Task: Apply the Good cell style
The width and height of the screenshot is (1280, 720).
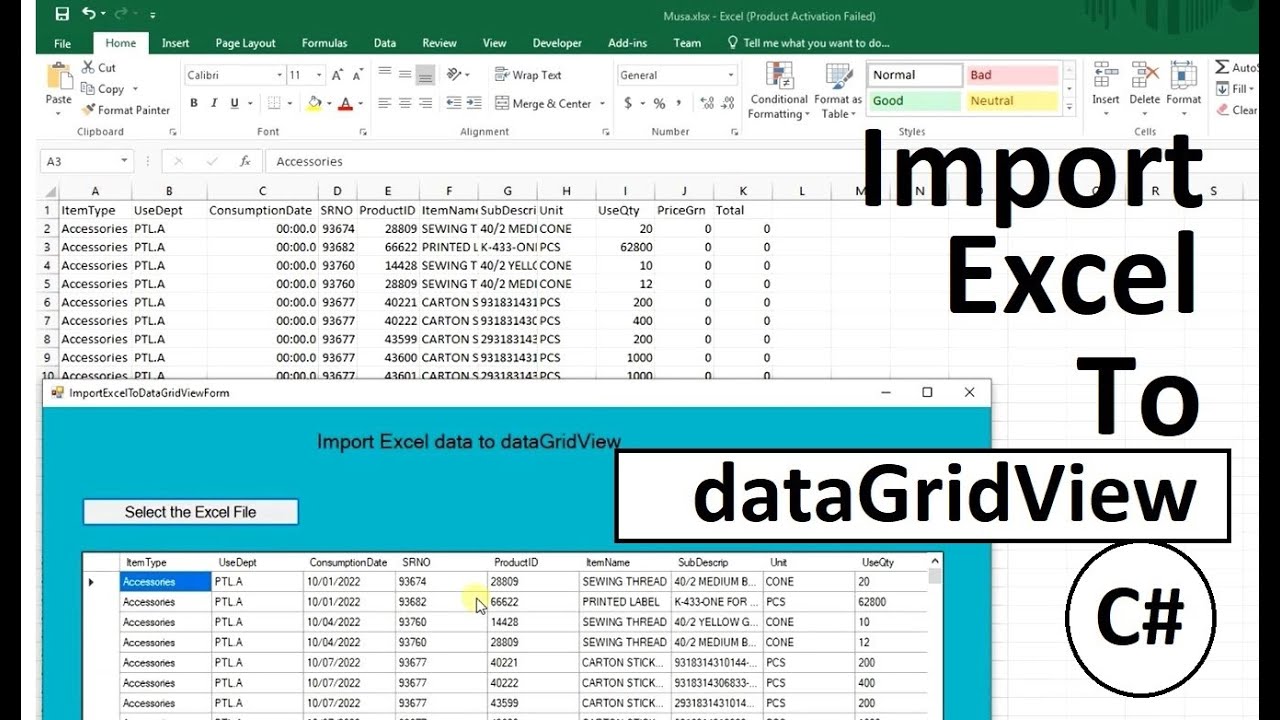Action: [x=914, y=101]
